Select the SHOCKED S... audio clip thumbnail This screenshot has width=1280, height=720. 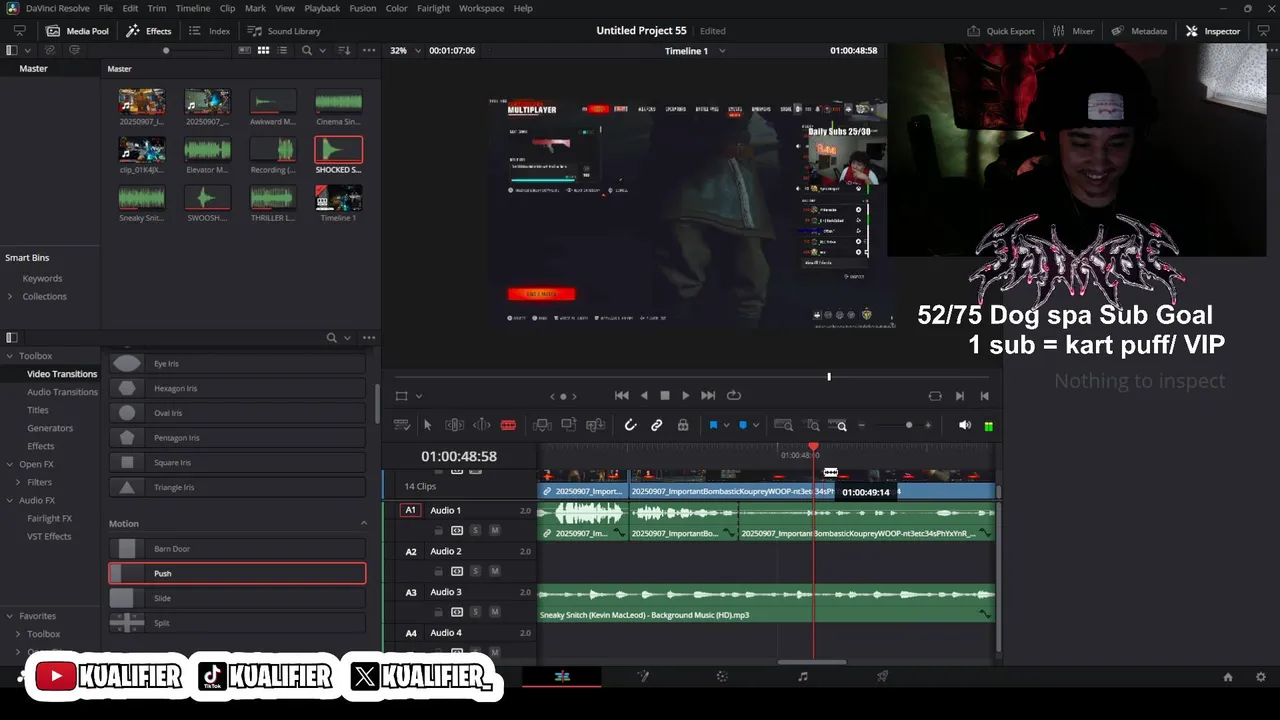click(x=338, y=149)
